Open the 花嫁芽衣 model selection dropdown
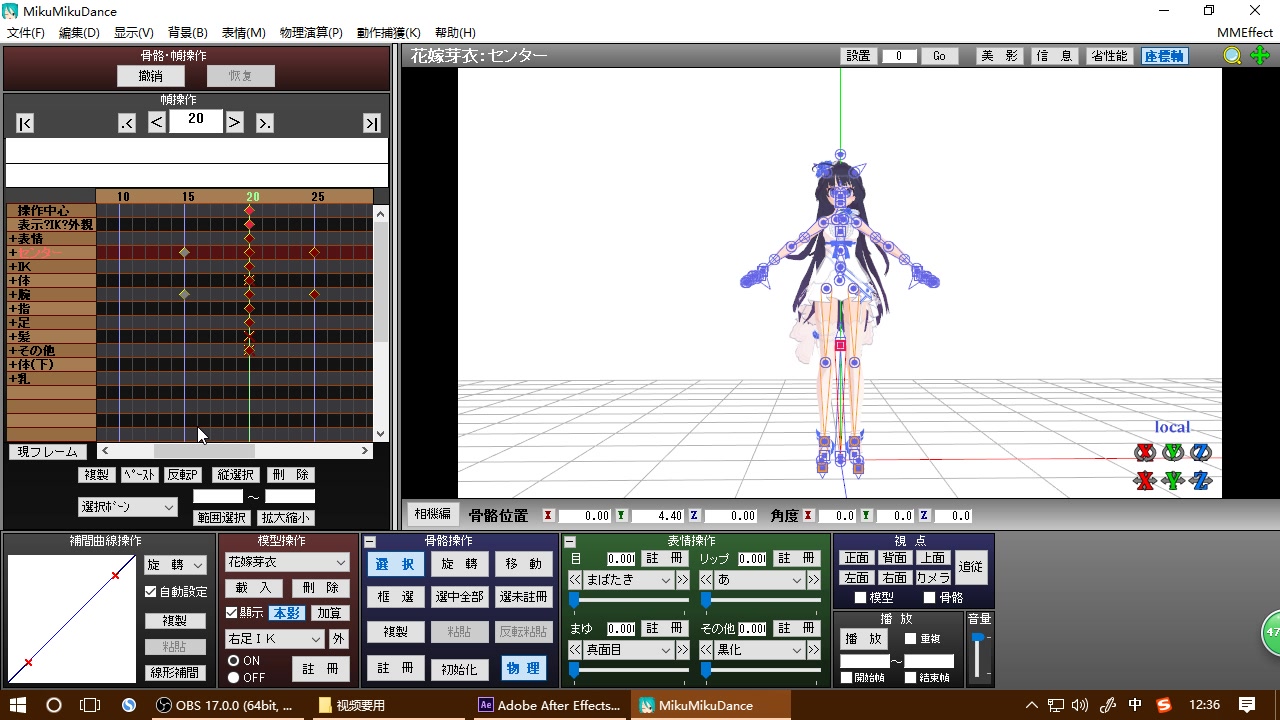This screenshot has width=1280, height=720. [286, 563]
